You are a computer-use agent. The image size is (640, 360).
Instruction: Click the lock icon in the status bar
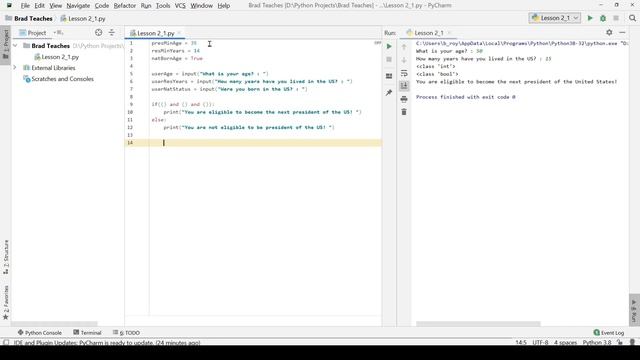[x=620, y=342]
